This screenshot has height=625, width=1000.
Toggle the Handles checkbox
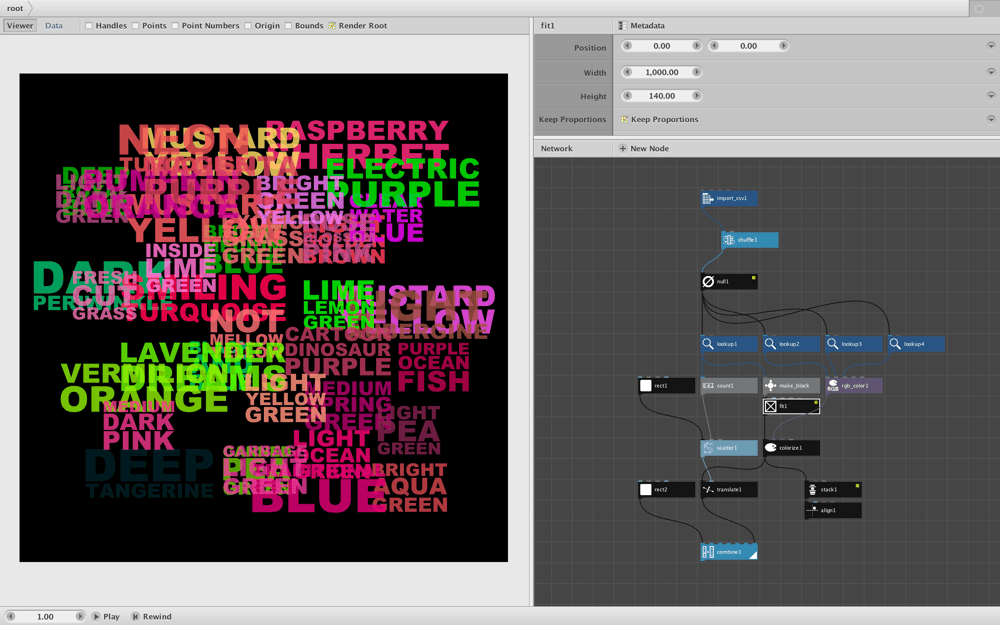pos(89,26)
